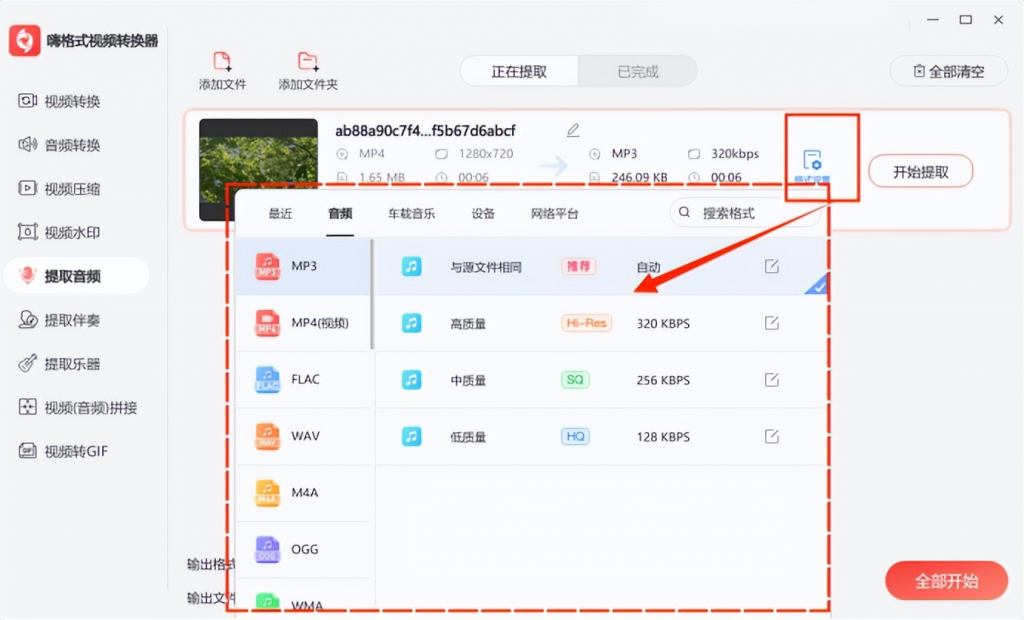Click 全部开始 to start all tasks

tap(945, 580)
